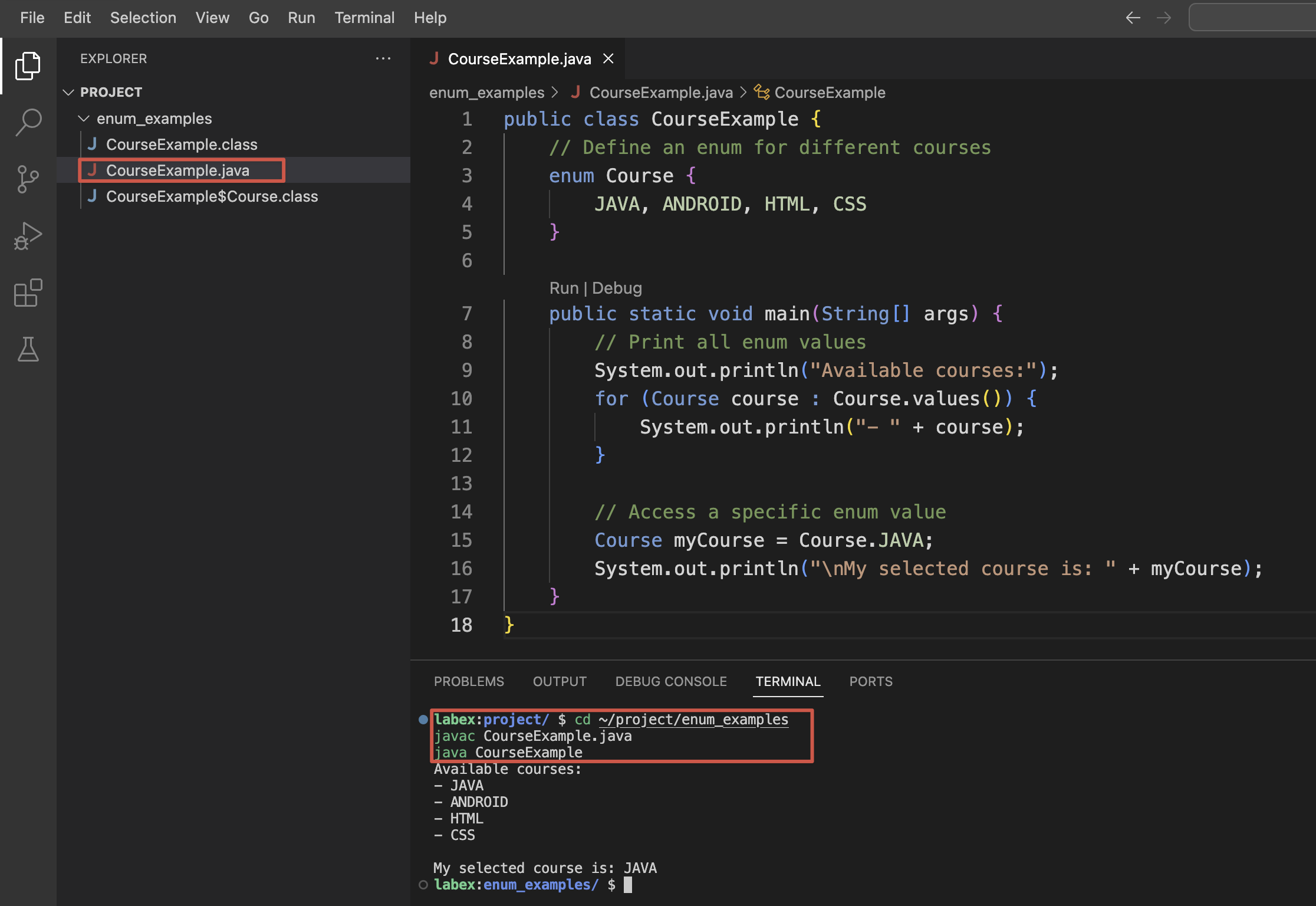Open the Run and Debug view
The width and height of the screenshot is (1316, 906).
point(28,235)
